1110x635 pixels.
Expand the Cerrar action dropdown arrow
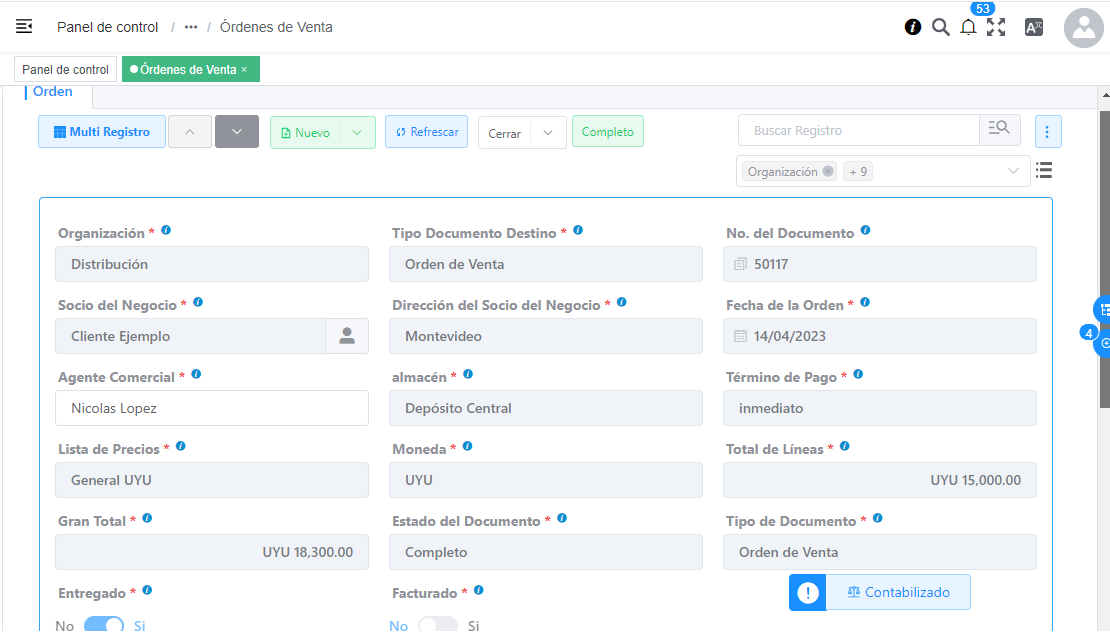(548, 133)
